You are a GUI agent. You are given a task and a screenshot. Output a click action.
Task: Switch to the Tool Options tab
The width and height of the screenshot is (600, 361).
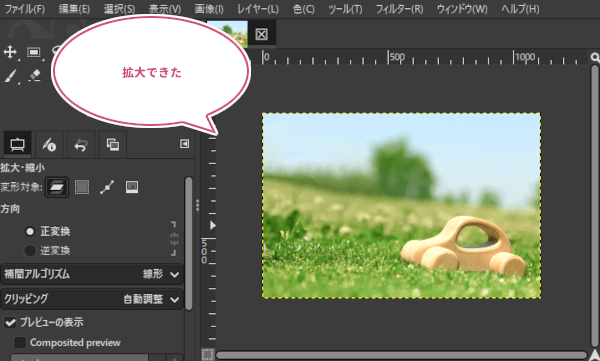17,145
